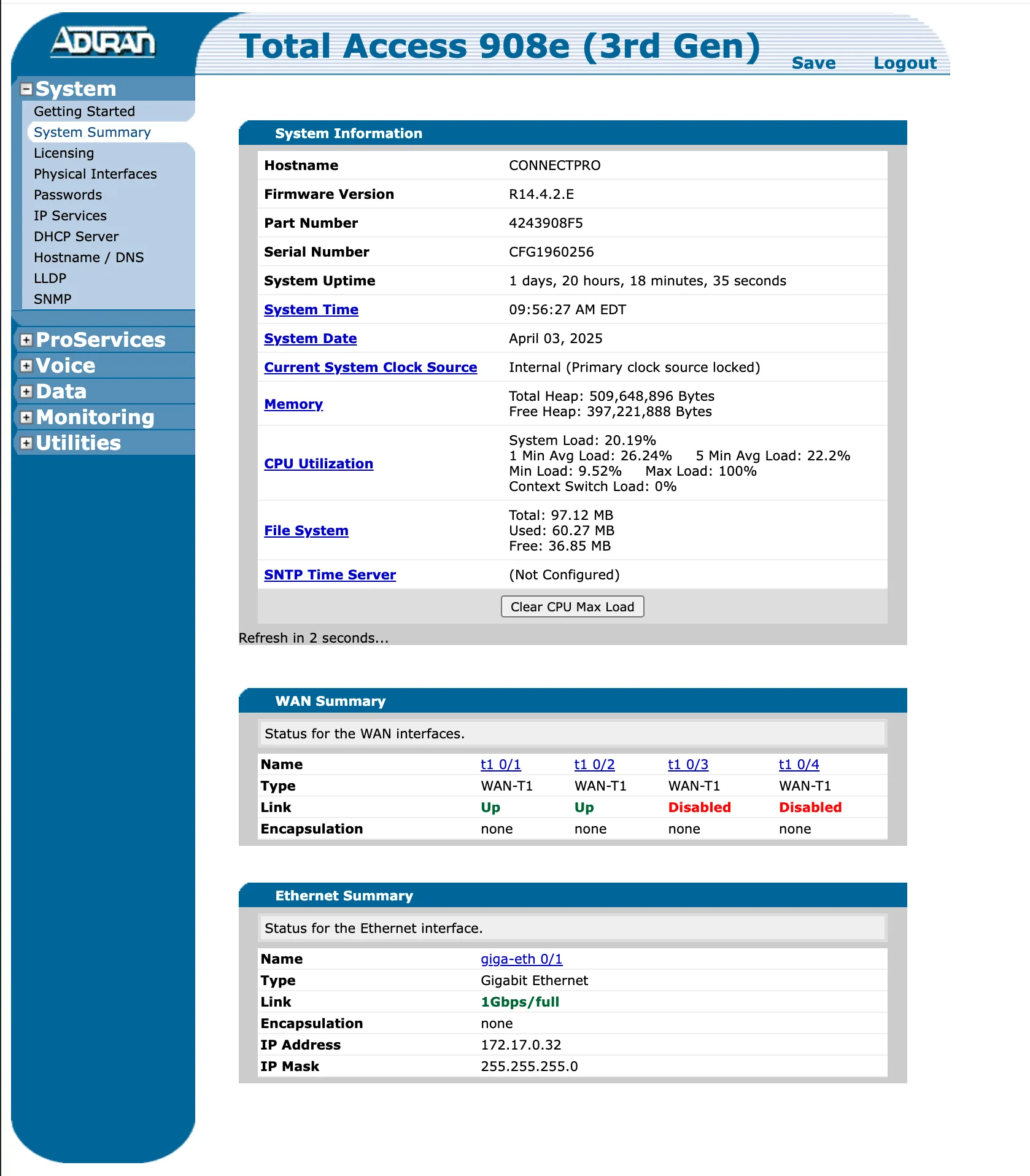1030x1176 pixels.
Task: Click the hostname value CONNECTPRO
Action: [x=555, y=166]
